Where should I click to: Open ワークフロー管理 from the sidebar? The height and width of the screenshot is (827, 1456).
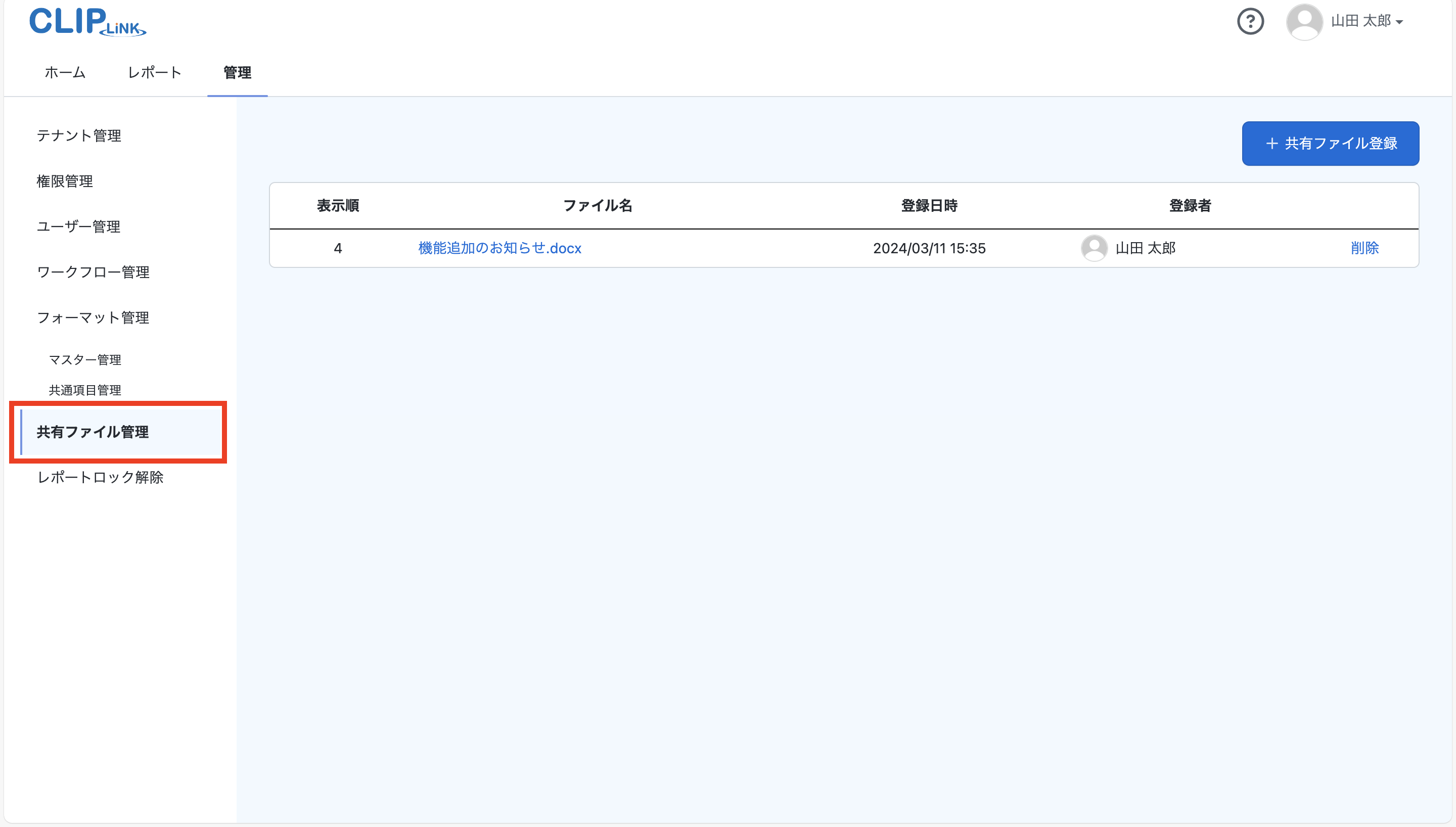[93, 272]
